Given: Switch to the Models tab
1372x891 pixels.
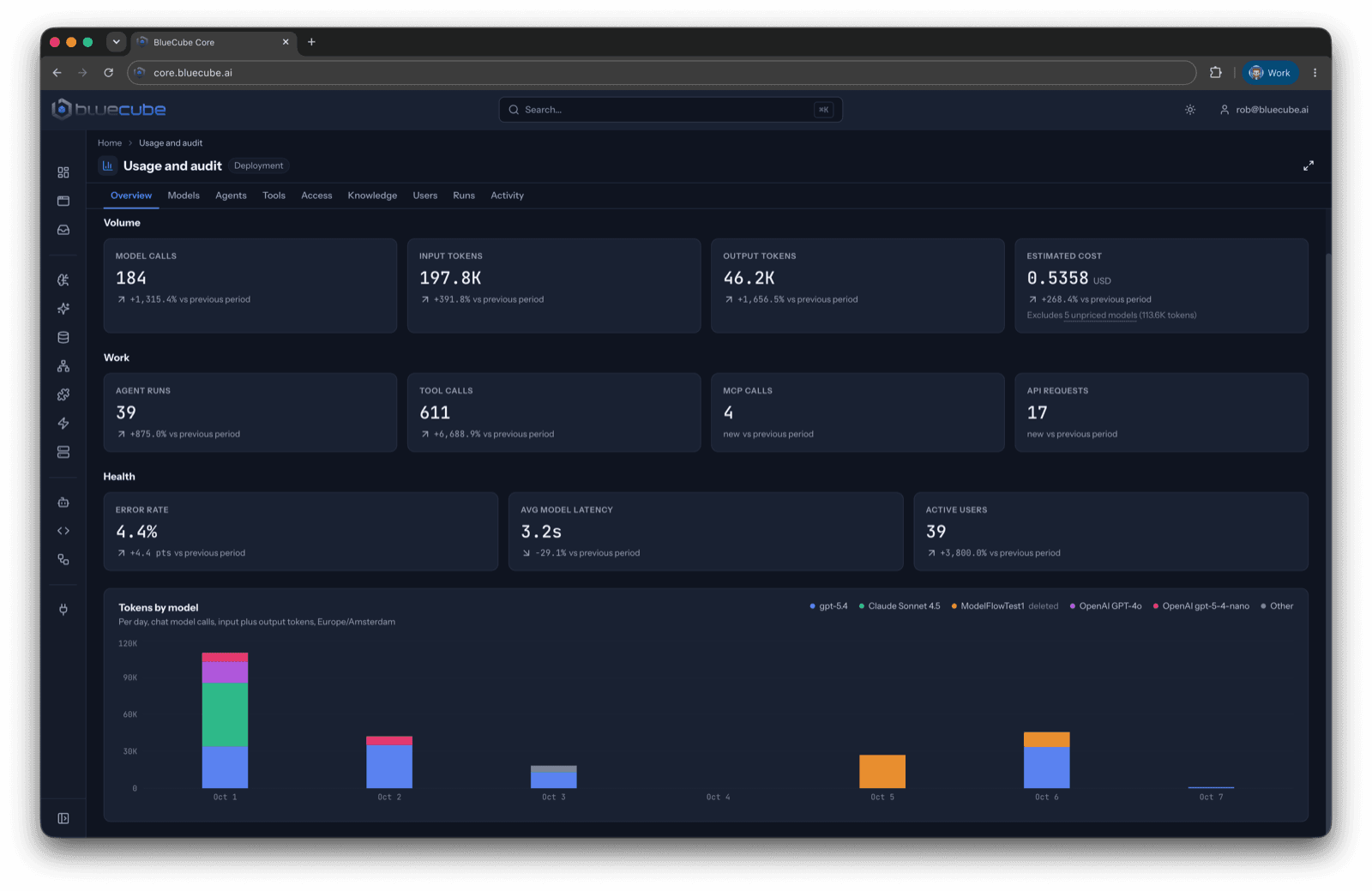Looking at the screenshot, I should coord(184,196).
